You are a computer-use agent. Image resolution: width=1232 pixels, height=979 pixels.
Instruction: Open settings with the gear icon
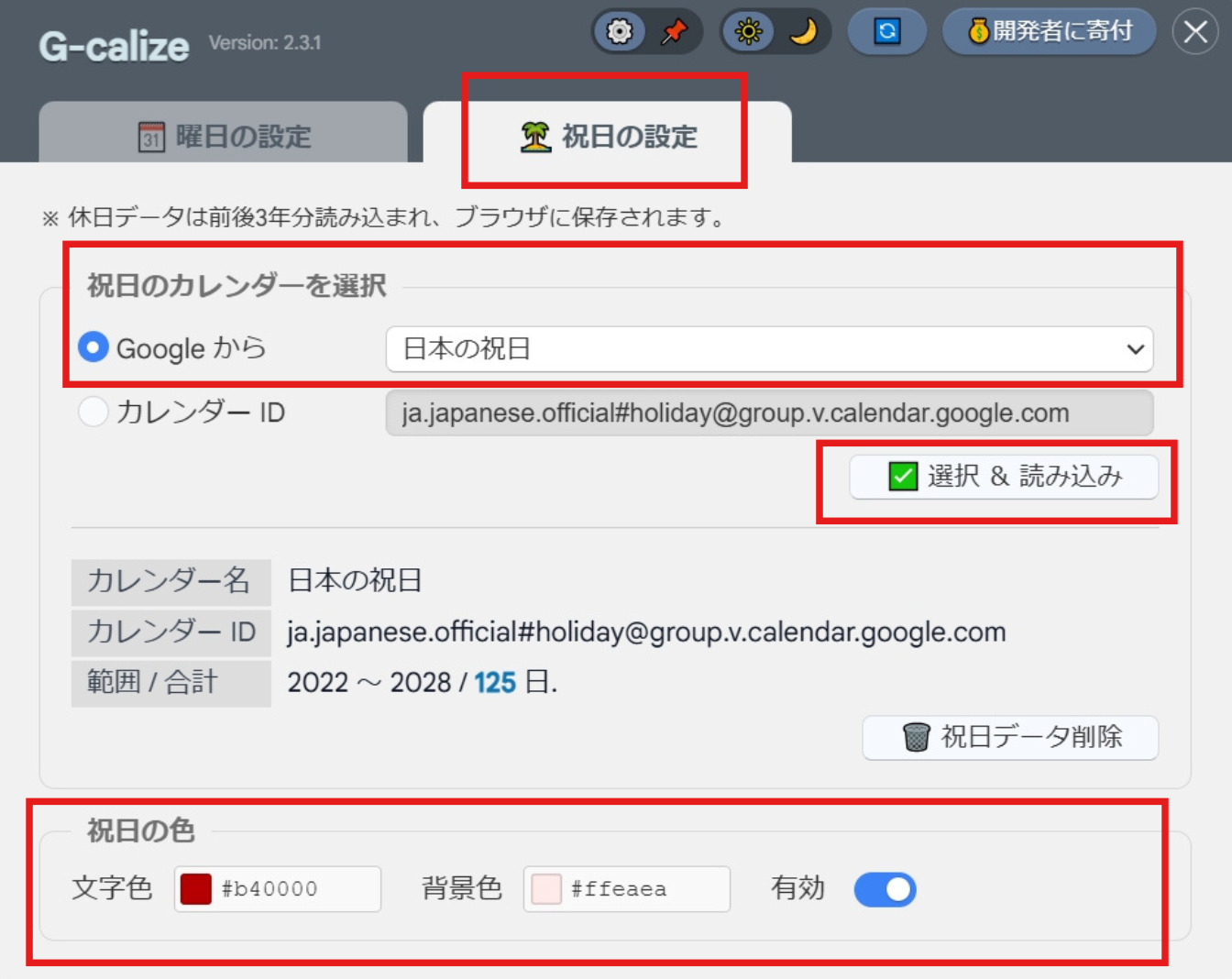click(x=620, y=32)
